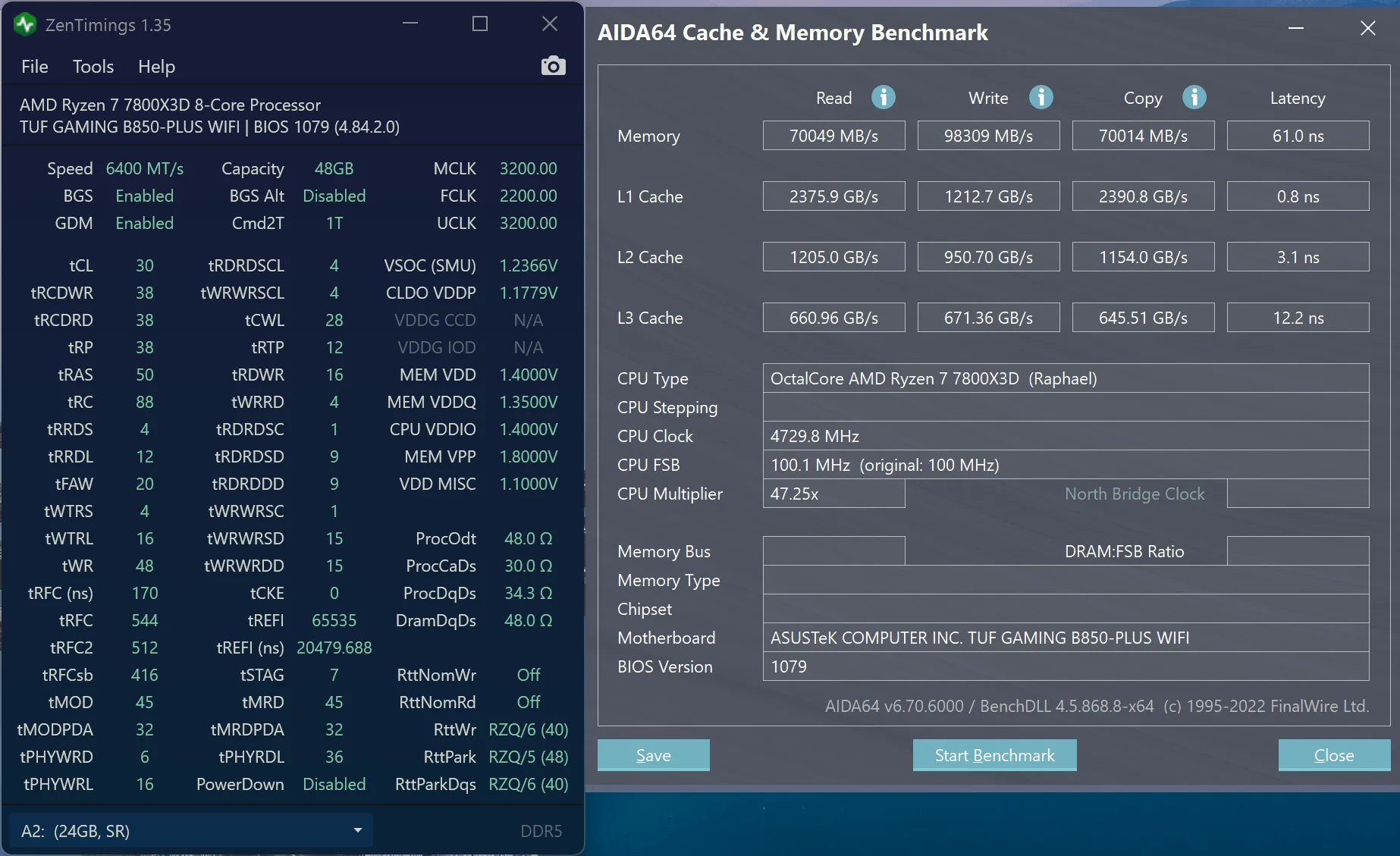The width and height of the screenshot is (1400, 856).
Task: Click the BIOS Version field 1079
Action: coord(1066,666)
